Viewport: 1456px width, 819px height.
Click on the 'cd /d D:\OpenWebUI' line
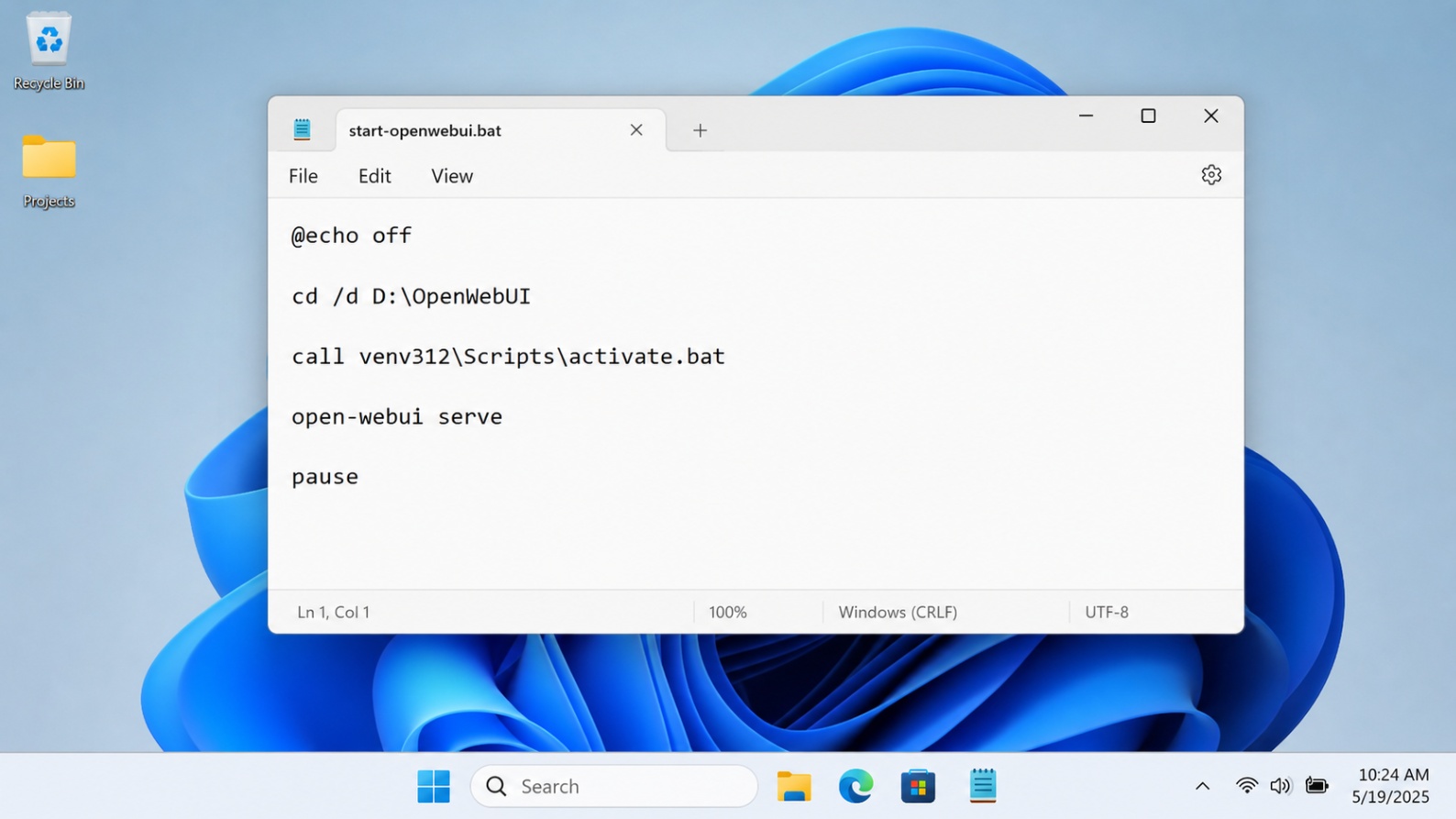[x=411, y=296]
